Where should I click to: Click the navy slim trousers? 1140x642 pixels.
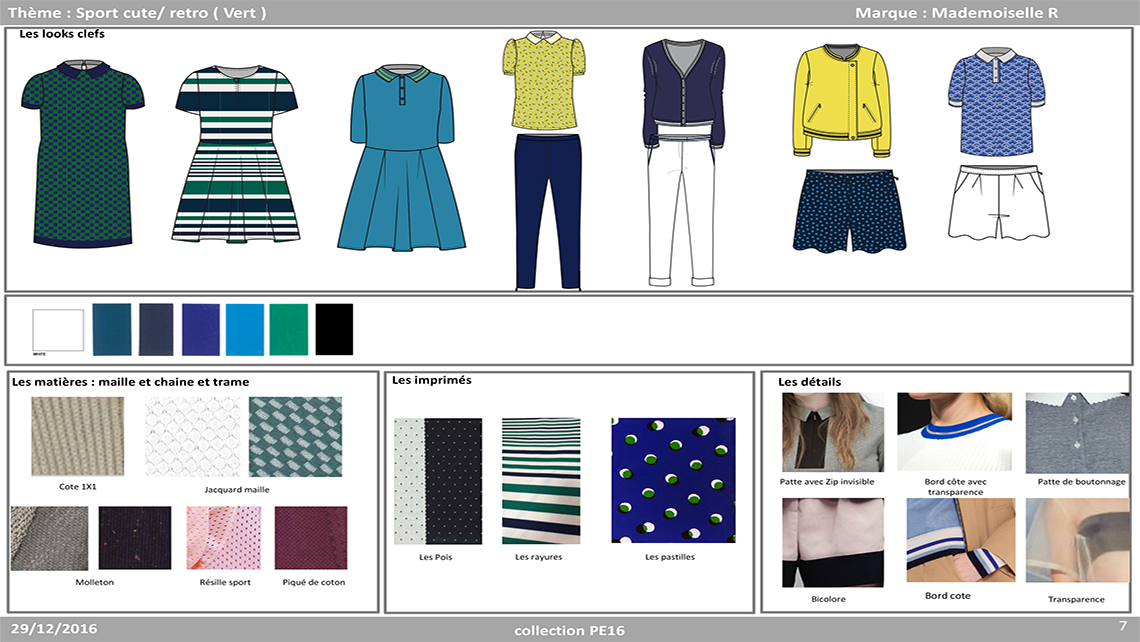pos(548,212)
